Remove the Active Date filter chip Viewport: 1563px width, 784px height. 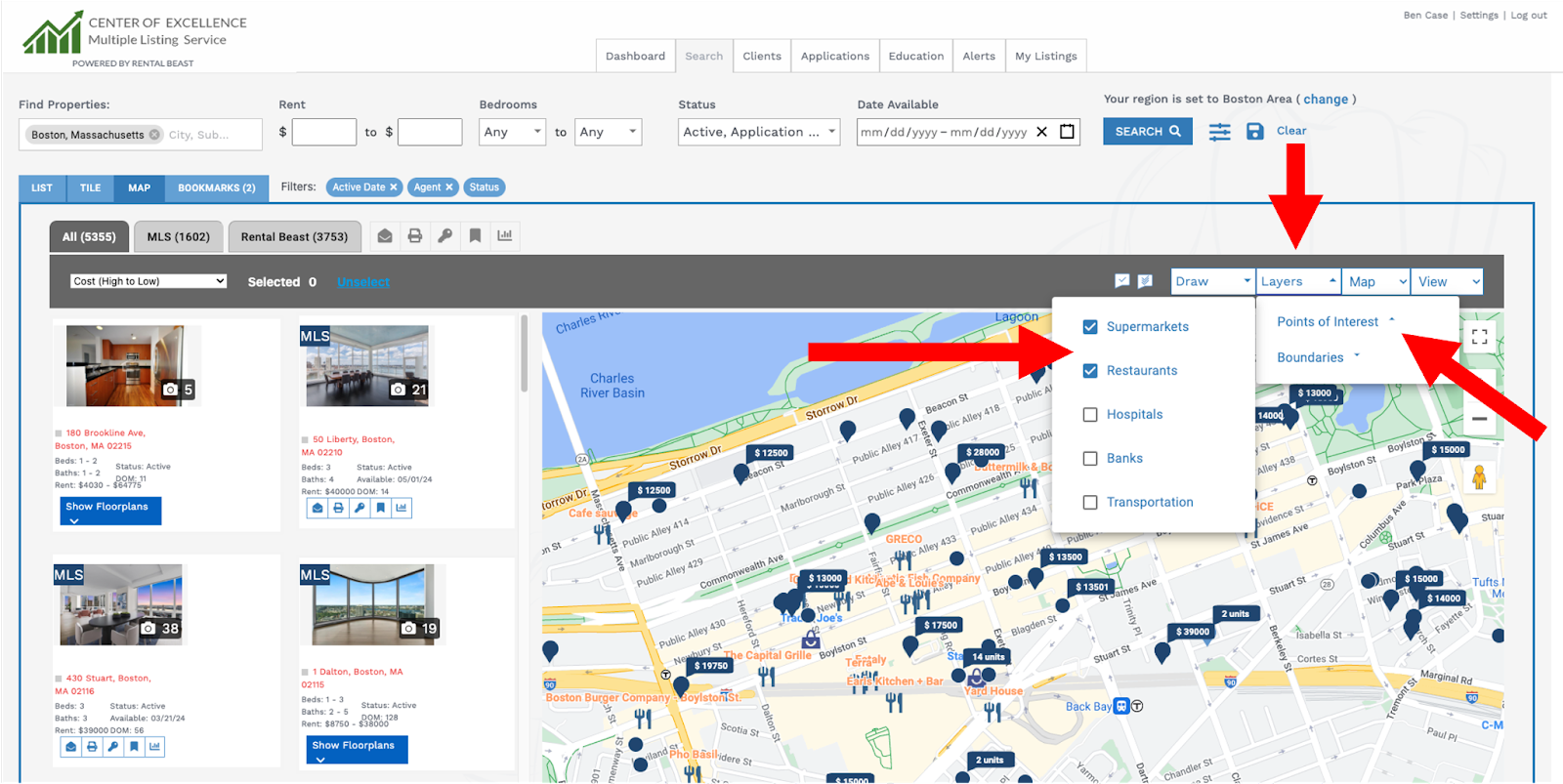pos(394,187)
